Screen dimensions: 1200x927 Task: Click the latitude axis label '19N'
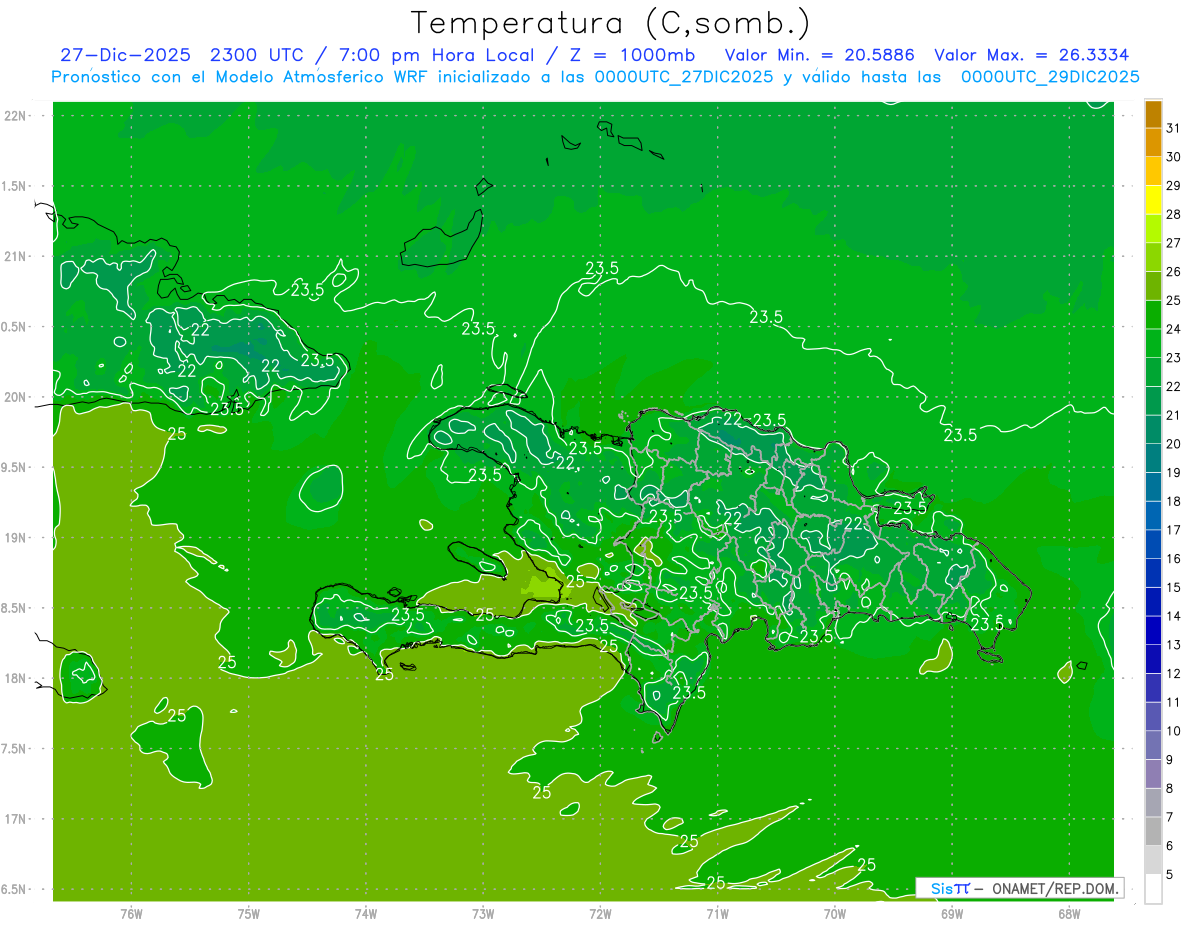(16, 538)
